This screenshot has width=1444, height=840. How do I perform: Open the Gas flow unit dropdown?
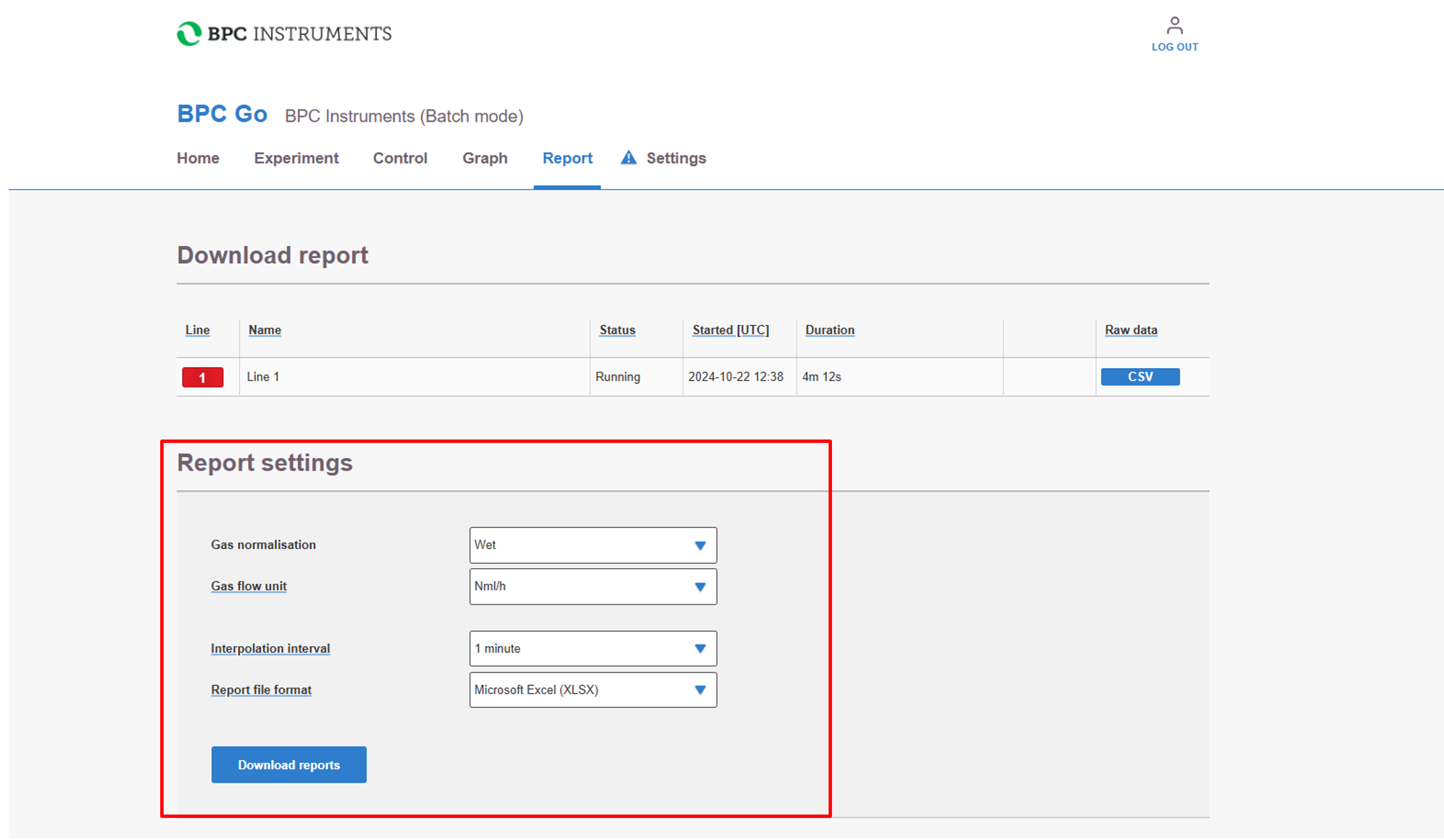pos(593,586)
